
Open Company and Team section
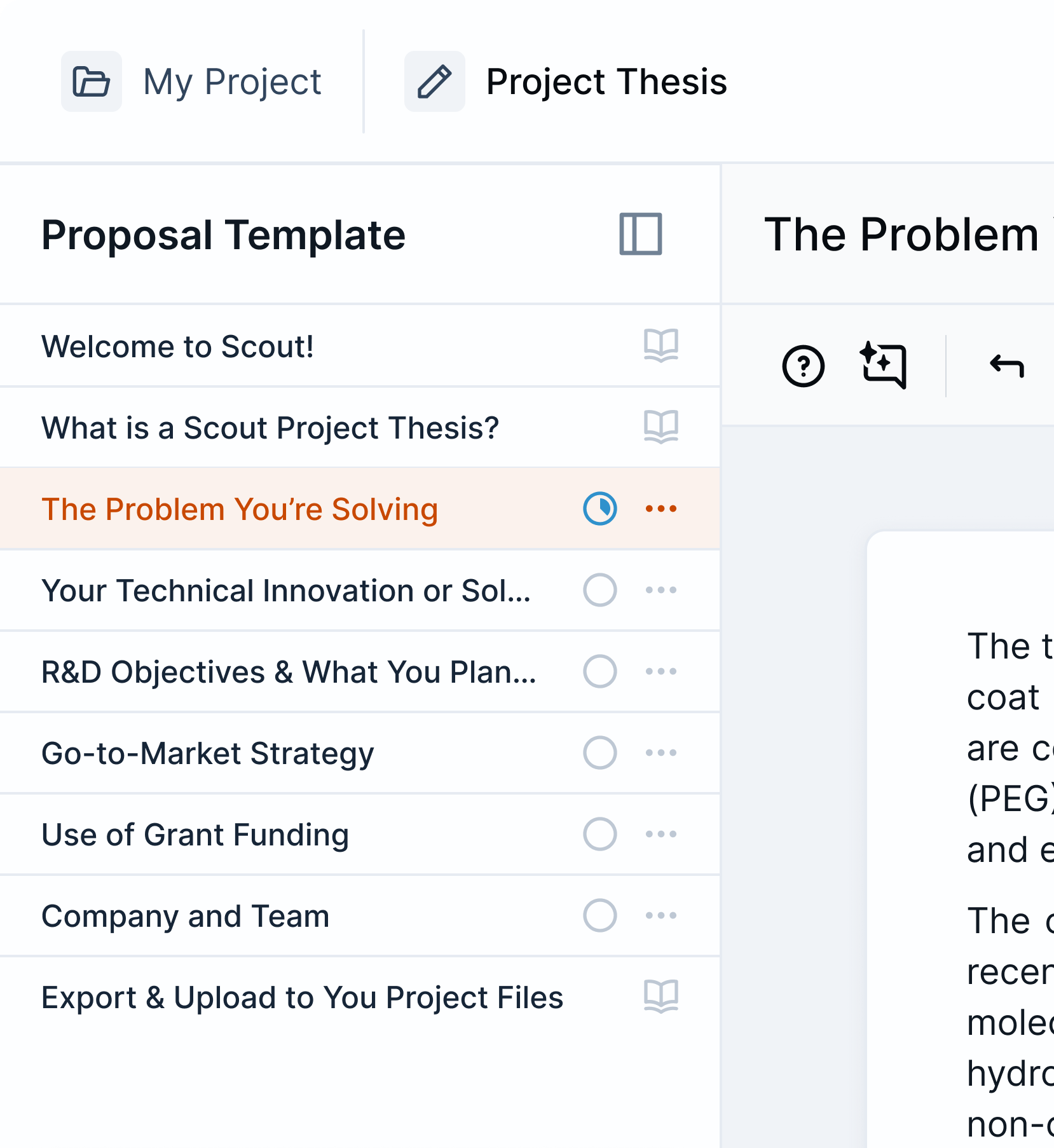pos(360,915)
